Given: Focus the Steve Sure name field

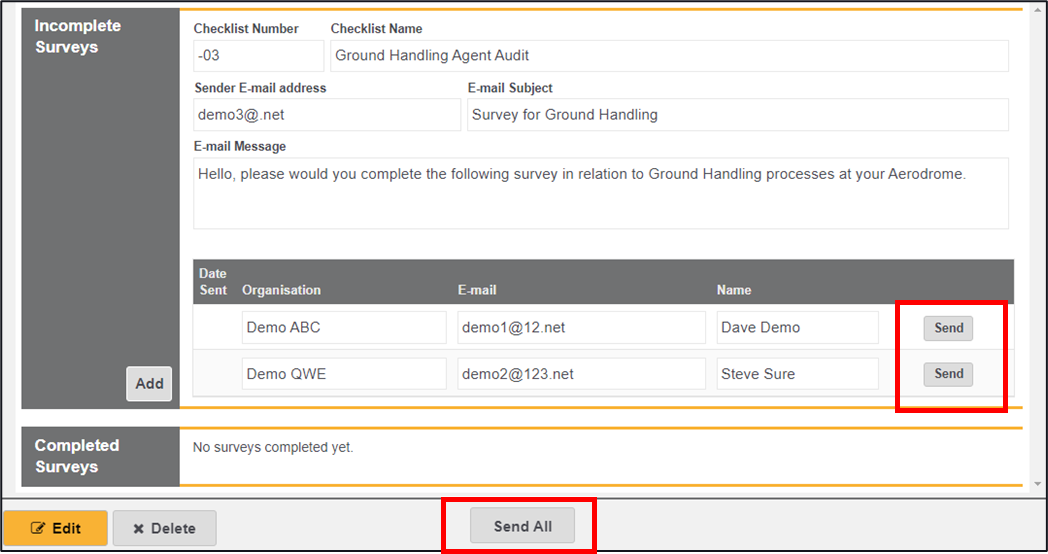Looking at the screenshot, I should pyautogui.click(x=797, y=374).
